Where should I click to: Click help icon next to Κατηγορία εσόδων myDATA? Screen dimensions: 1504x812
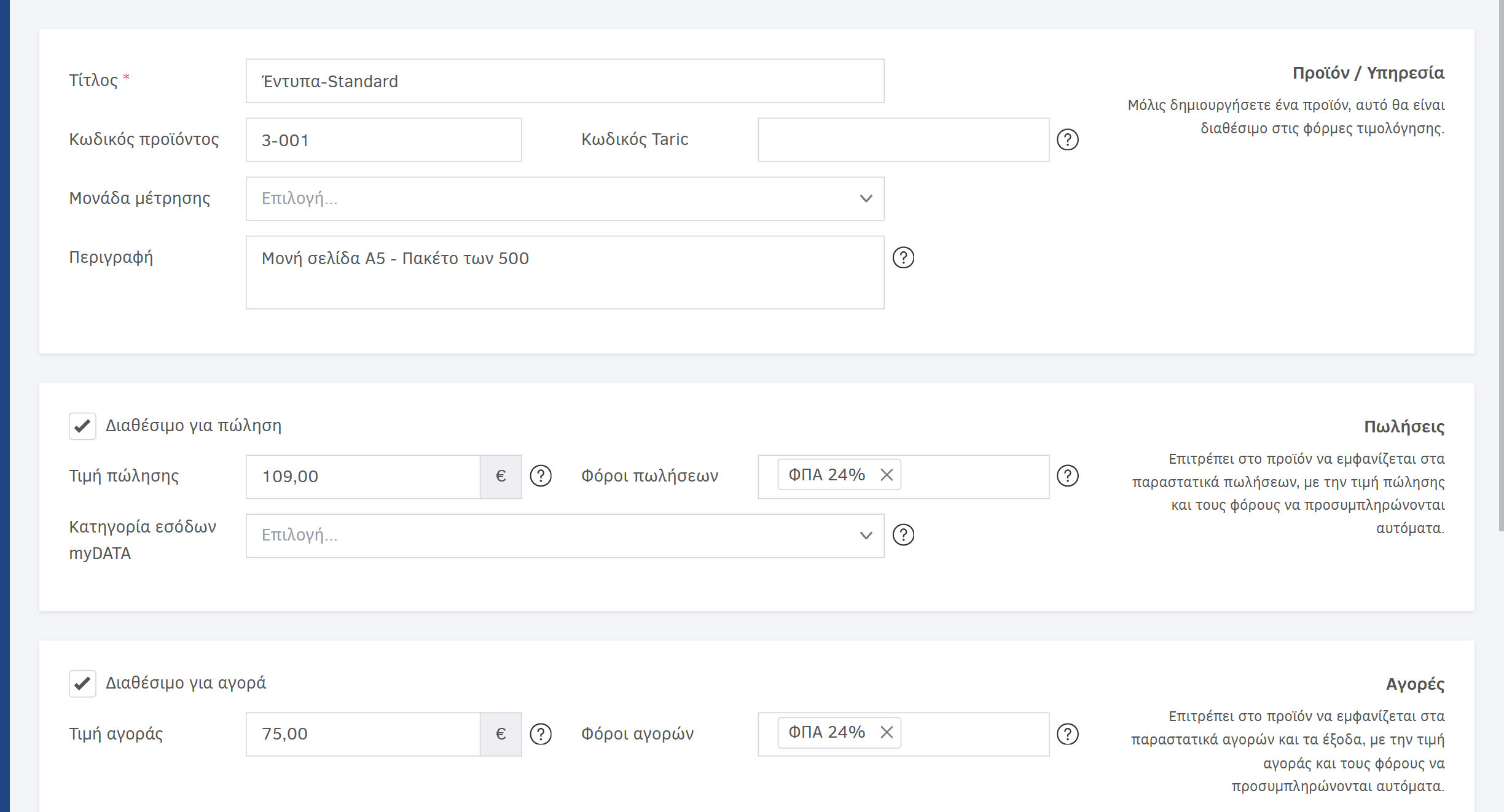pyautogui.click(x=903, y=535)
